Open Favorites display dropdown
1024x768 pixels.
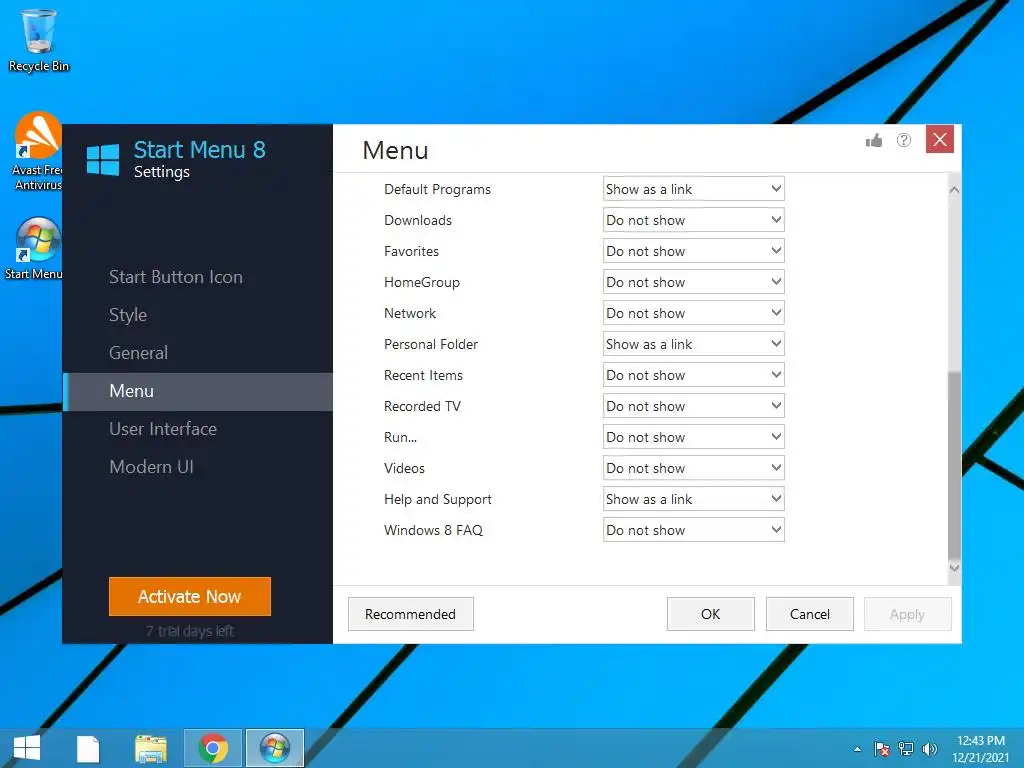click(694, 251)
